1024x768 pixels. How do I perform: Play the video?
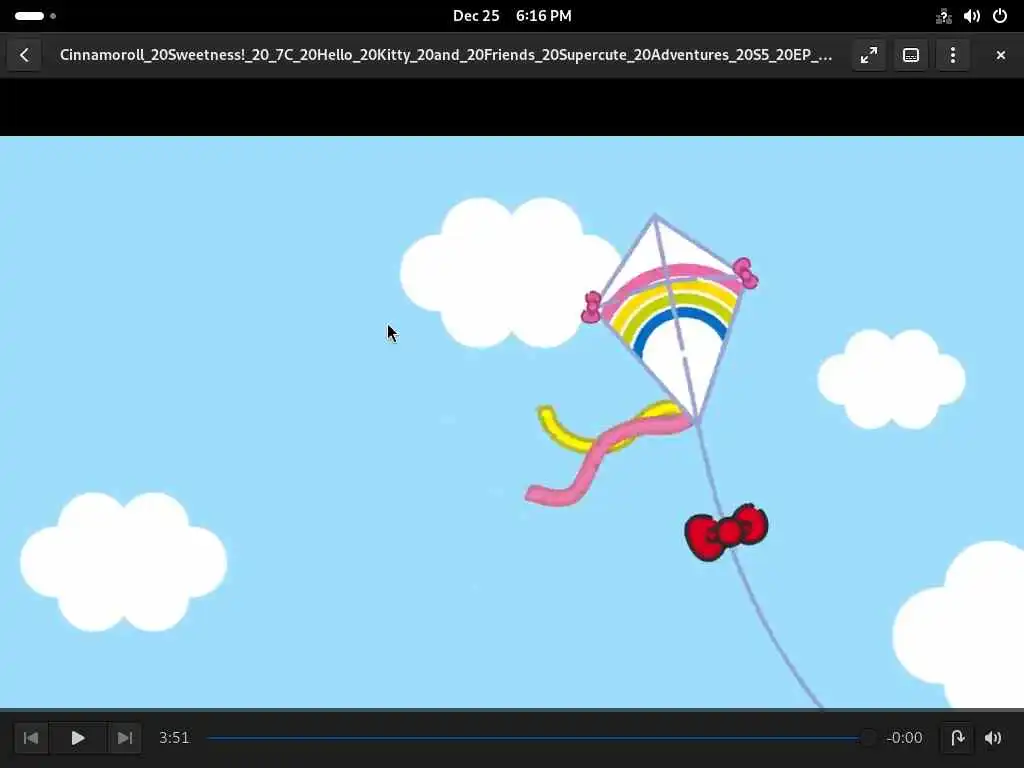pyautogui.click(x=78, y=738)
